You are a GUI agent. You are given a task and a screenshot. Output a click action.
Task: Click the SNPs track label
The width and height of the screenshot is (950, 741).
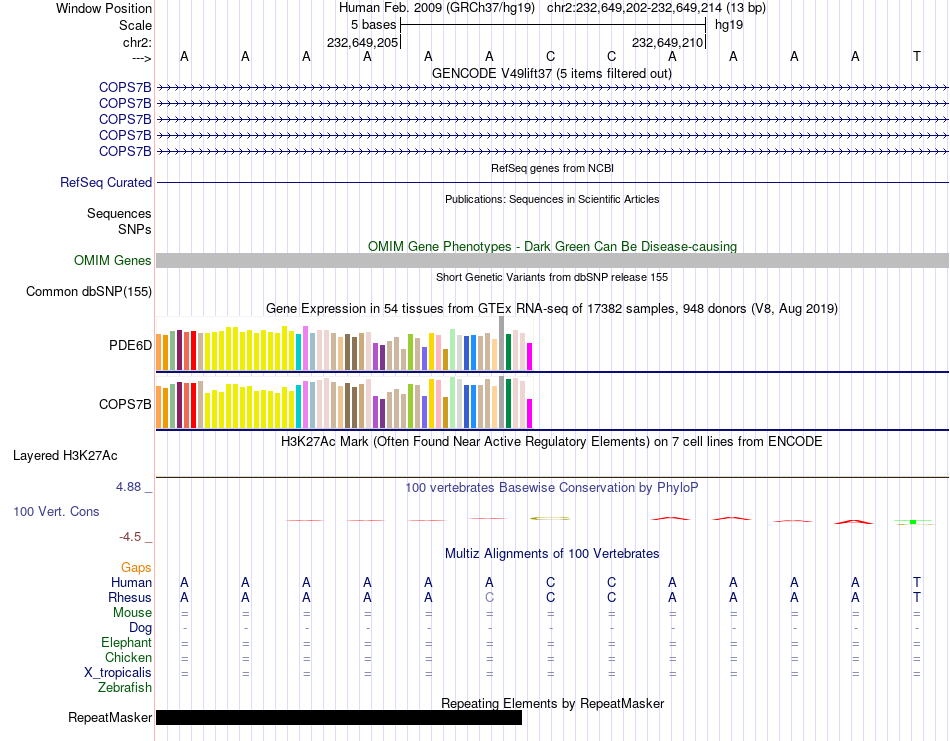(x=135, y=230)
